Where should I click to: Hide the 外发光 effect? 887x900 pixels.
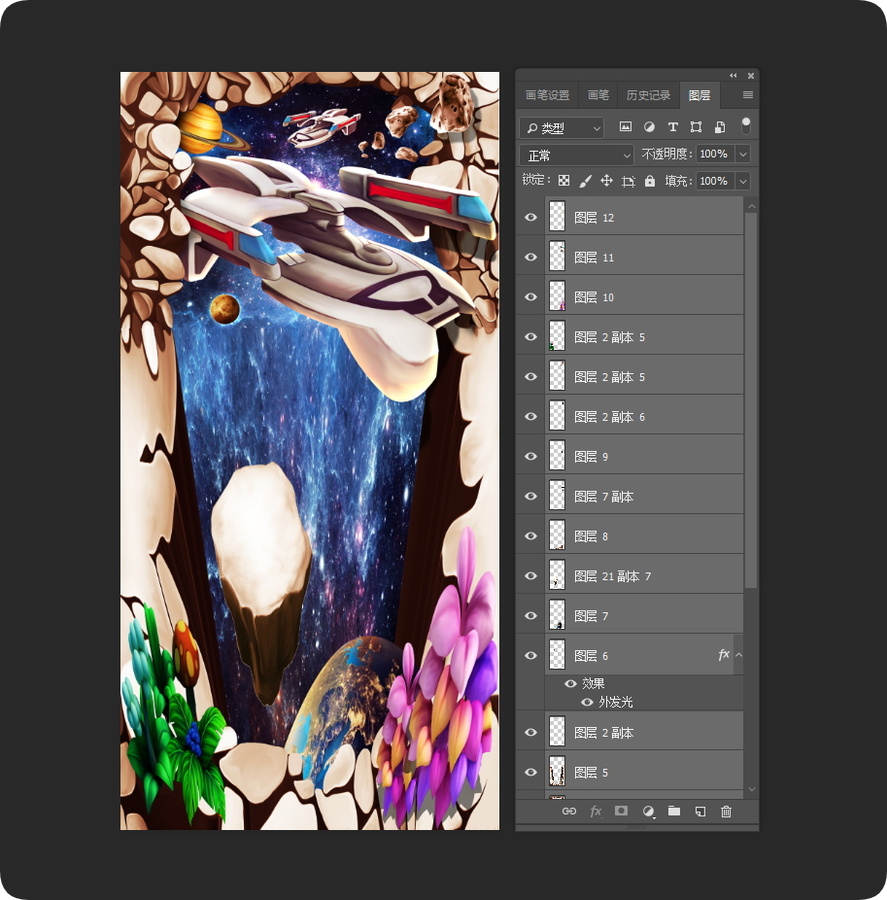(587, 702)
